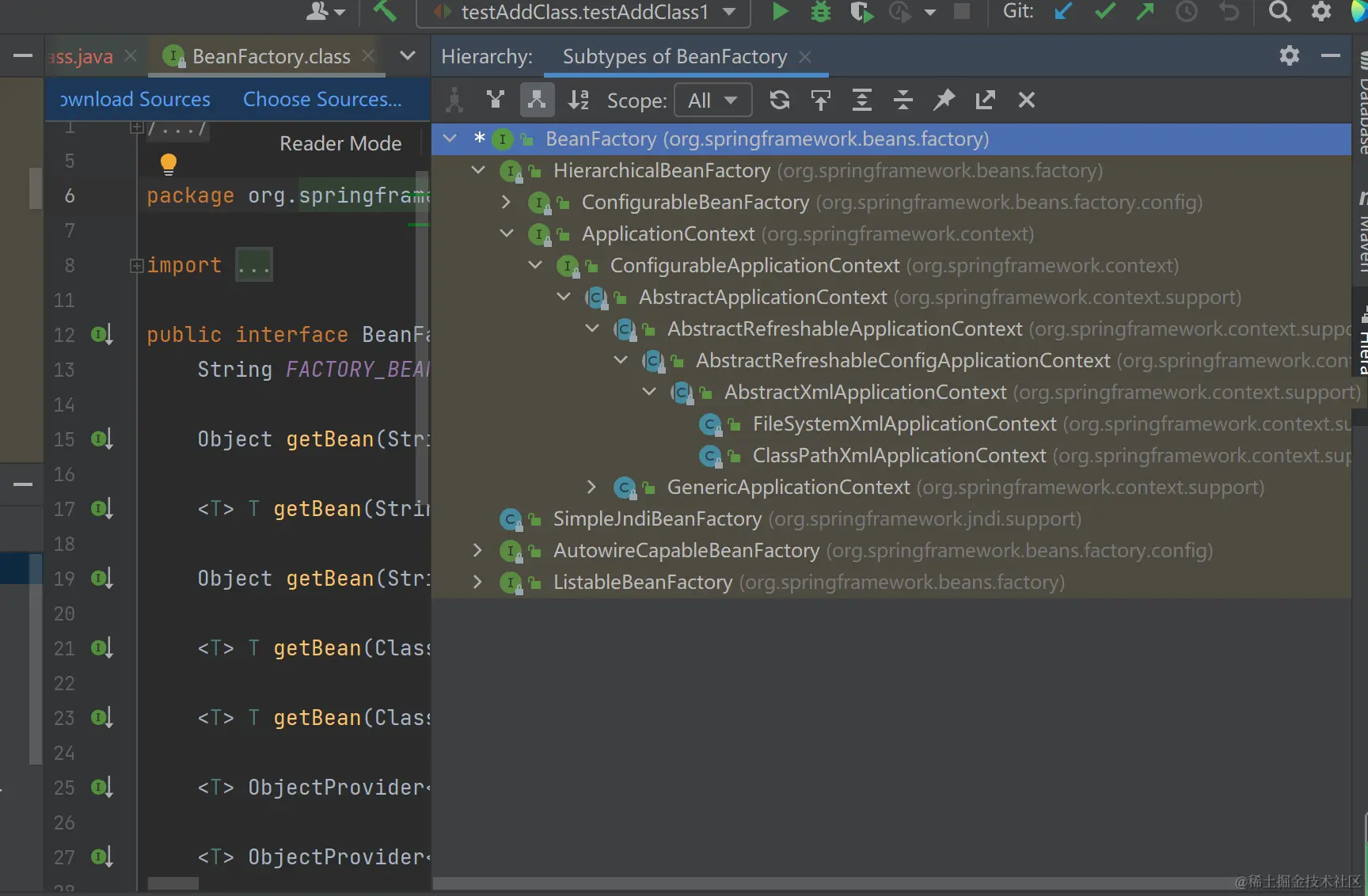Expand all nodes in hierarchy
This screenshot has width=1368, height=896.
(862, 100)
